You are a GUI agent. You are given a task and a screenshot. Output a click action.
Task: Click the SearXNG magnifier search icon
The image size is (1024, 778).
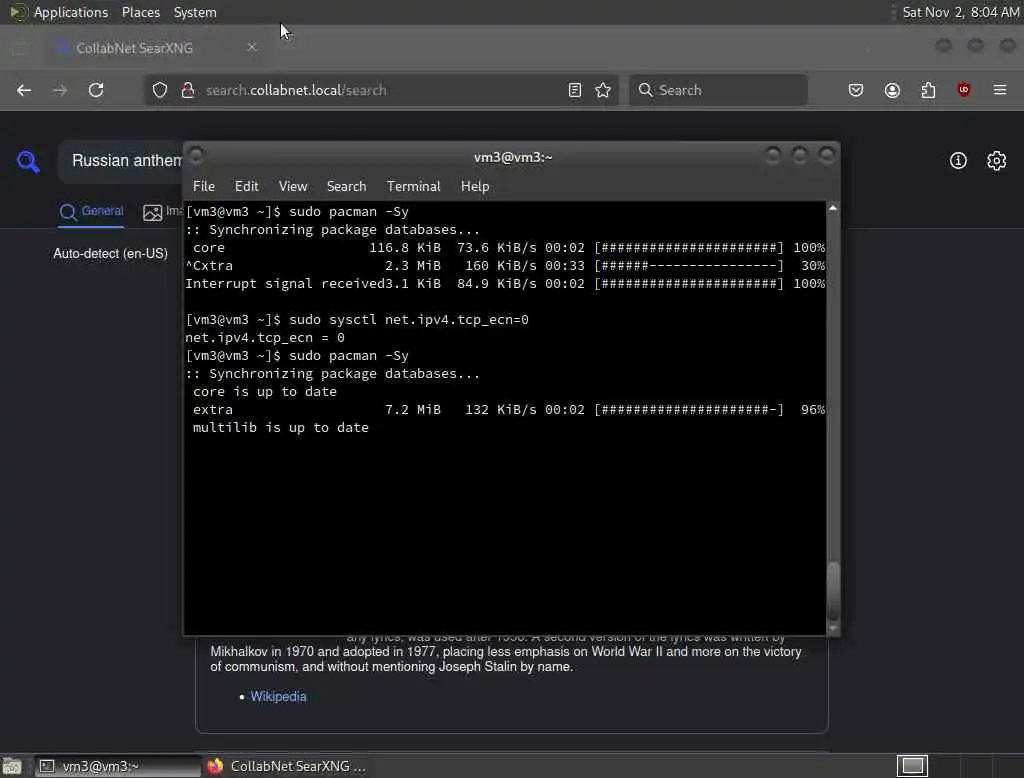click(x=28, y=161)
